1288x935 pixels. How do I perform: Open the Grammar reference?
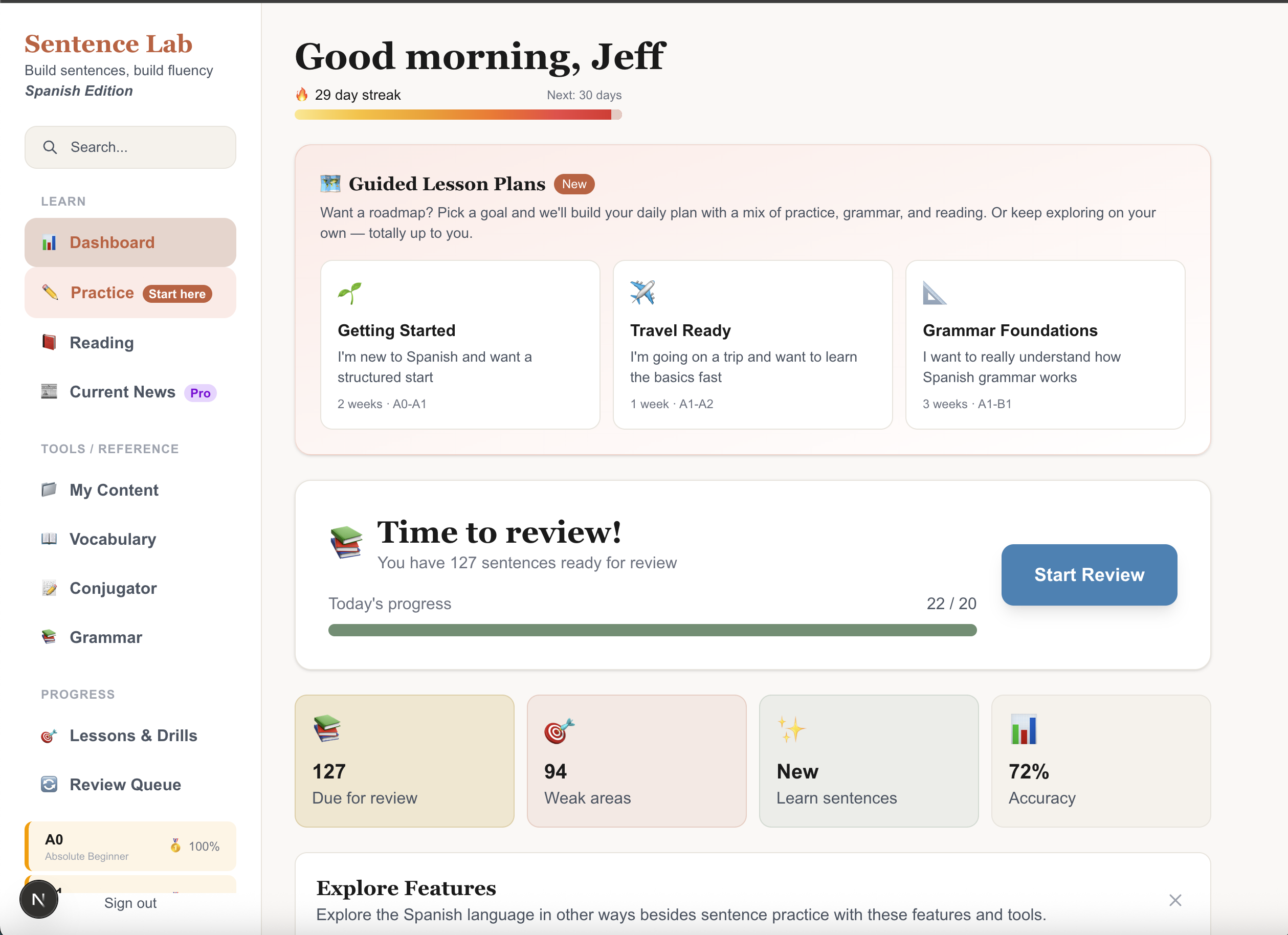130,637
